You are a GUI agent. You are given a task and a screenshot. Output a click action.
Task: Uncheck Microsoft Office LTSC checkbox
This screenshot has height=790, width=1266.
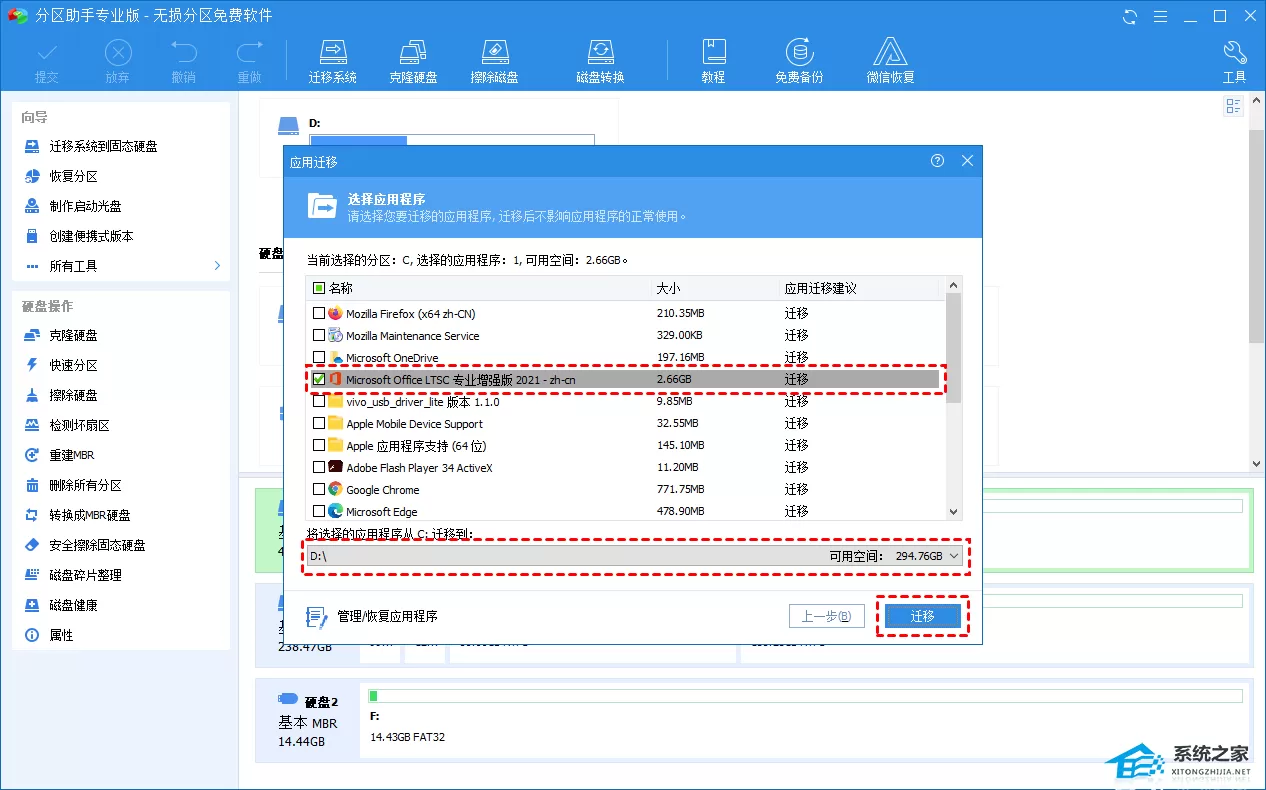click(319, 379)
